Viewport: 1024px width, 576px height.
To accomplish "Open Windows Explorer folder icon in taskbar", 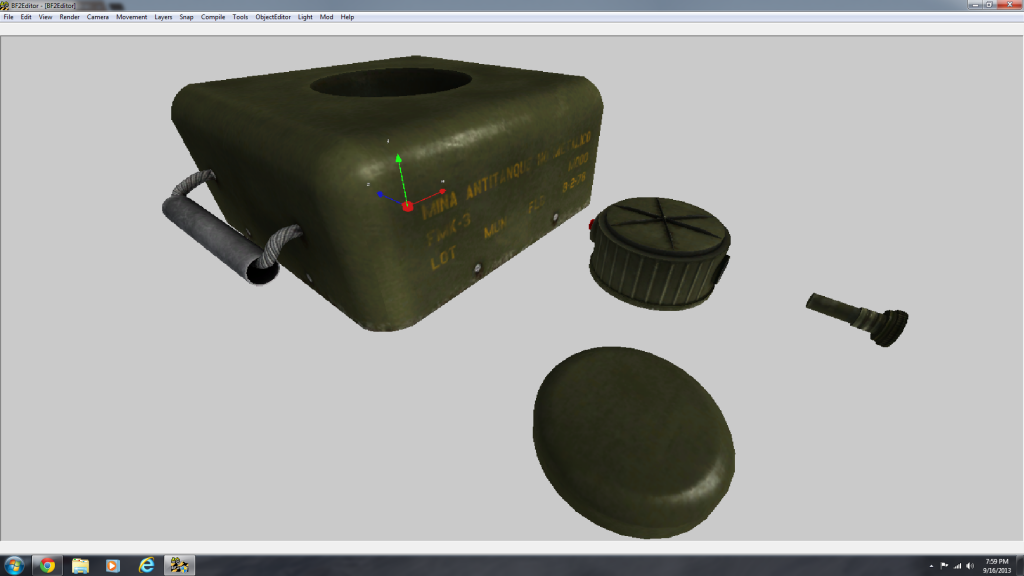I will (80, 565).
